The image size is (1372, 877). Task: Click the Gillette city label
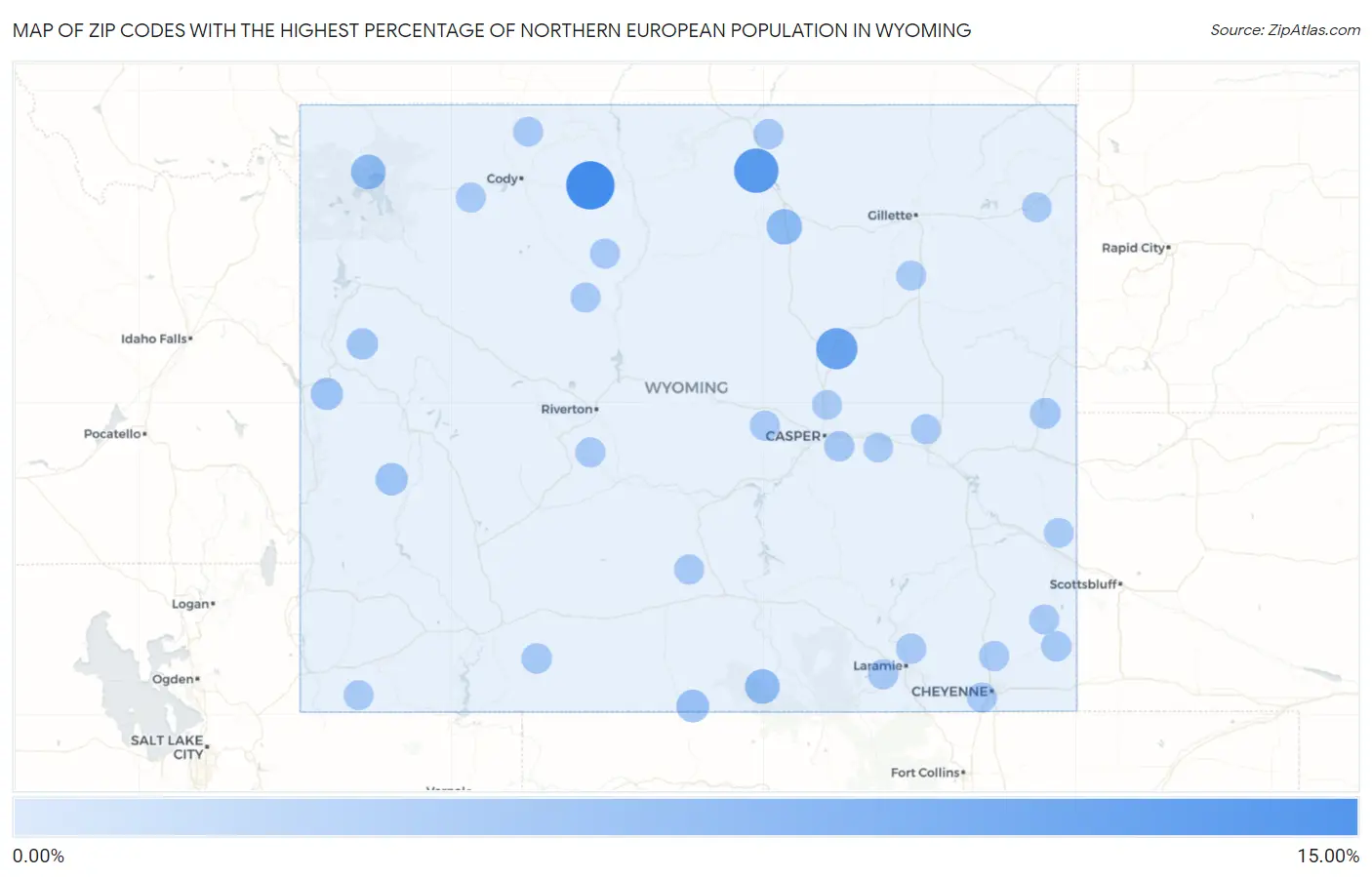tap(890, 215)
